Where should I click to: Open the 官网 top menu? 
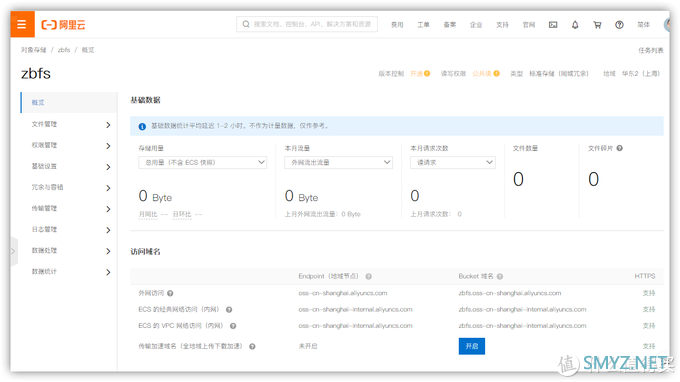(529, 25)
